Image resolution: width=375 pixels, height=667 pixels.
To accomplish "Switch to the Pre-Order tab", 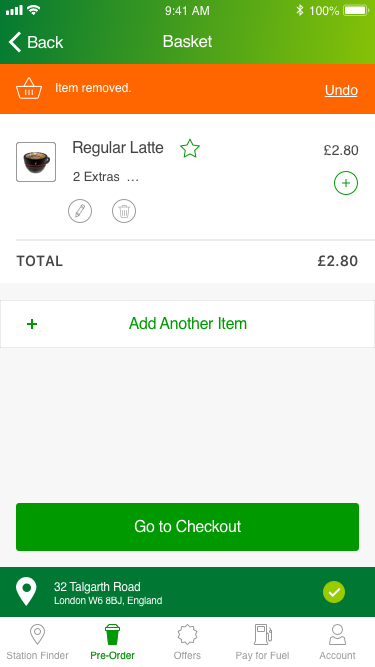I will (112, 642).
